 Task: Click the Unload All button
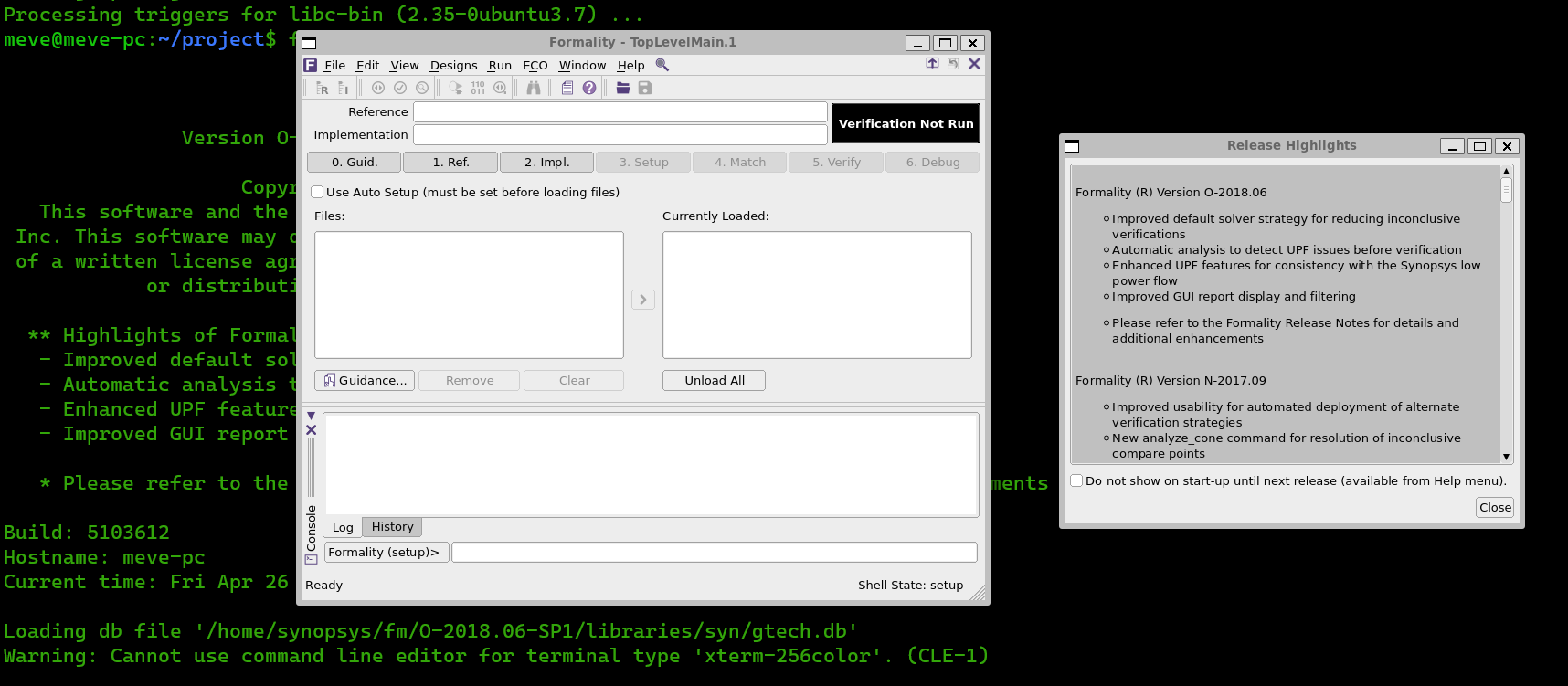(x=715, y=380)
